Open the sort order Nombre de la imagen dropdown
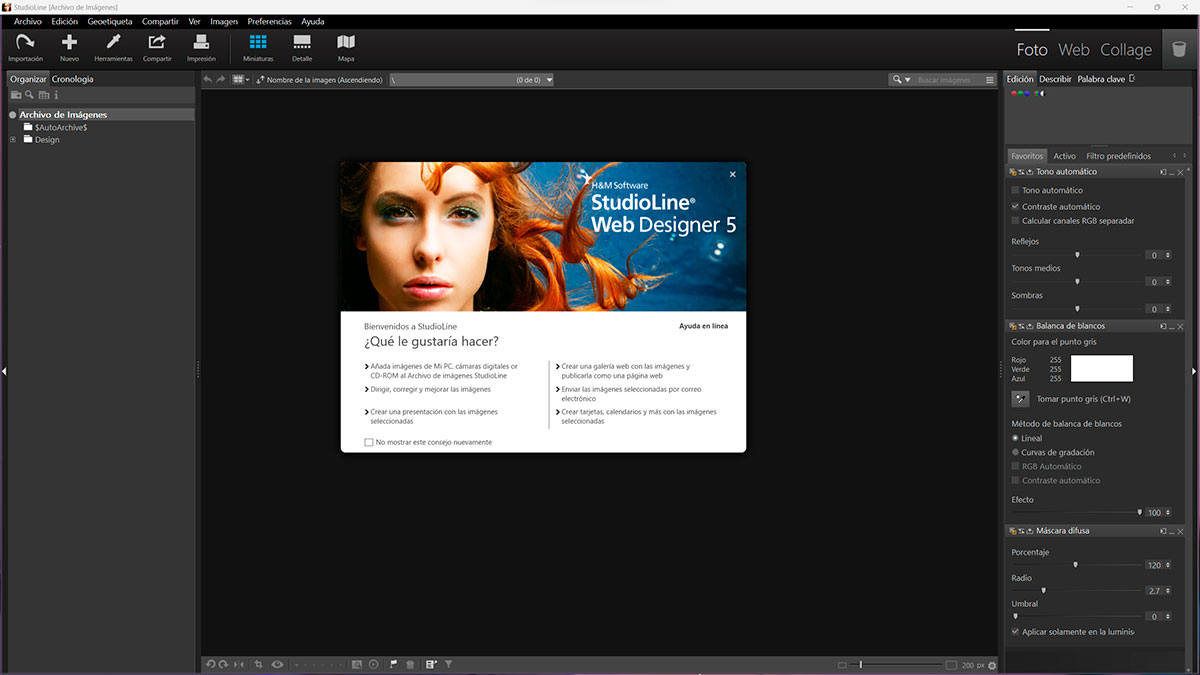Image resolution: width=1200 pixels, height=675 pixels. 320,80
